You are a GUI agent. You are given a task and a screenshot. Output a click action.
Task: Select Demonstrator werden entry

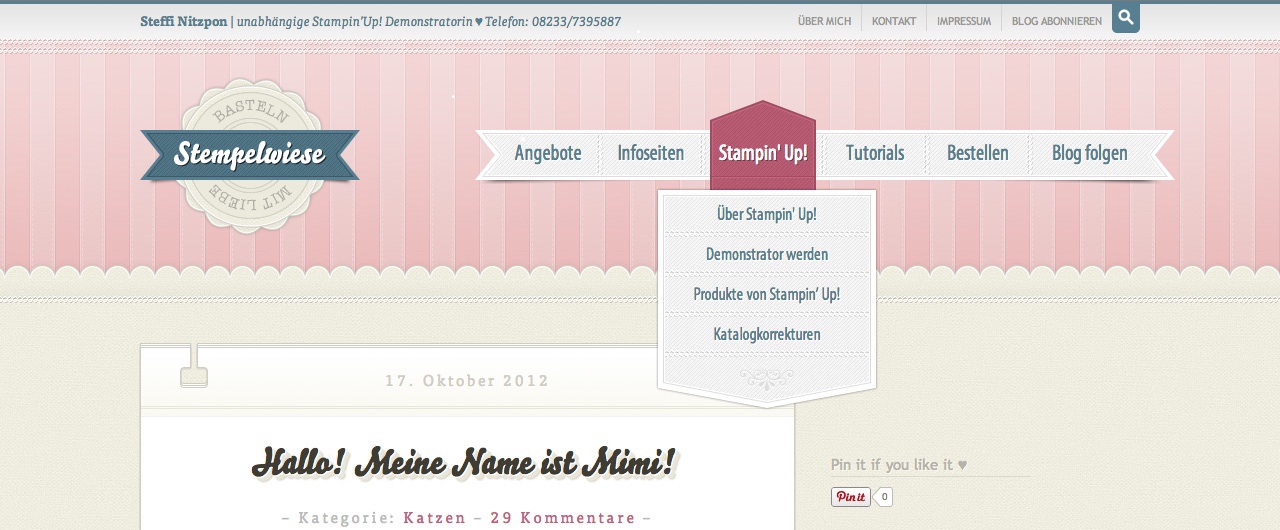(x=767, y=254)
